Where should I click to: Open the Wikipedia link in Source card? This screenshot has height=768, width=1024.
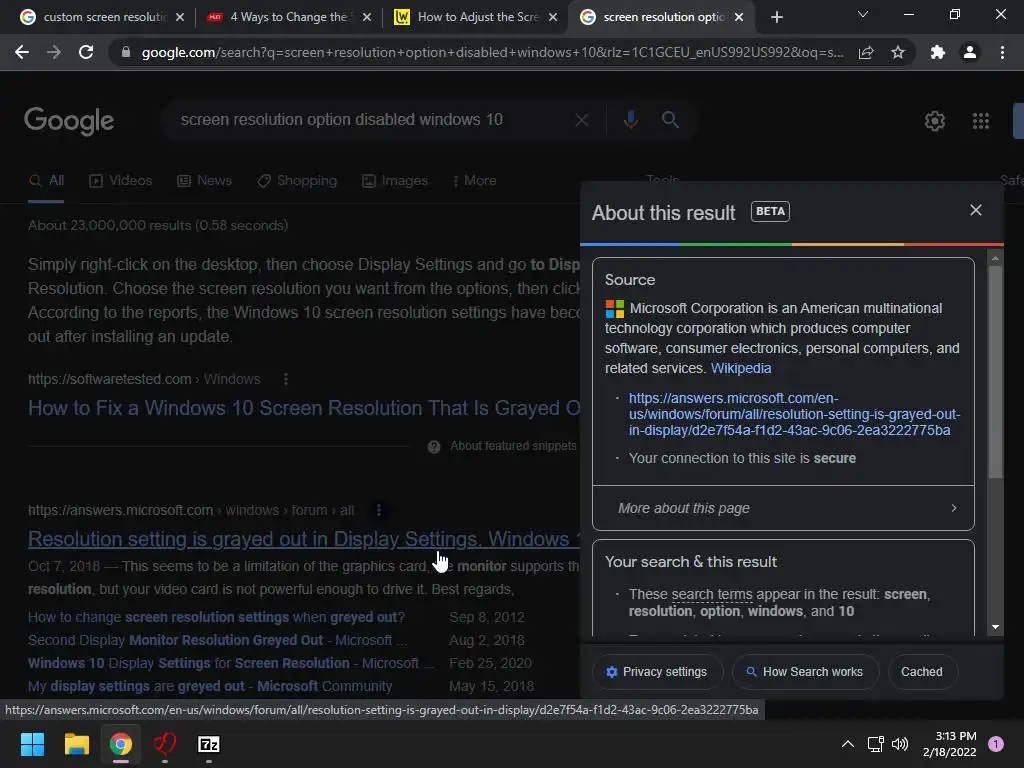pyautogui.click(x=741, y=368)
